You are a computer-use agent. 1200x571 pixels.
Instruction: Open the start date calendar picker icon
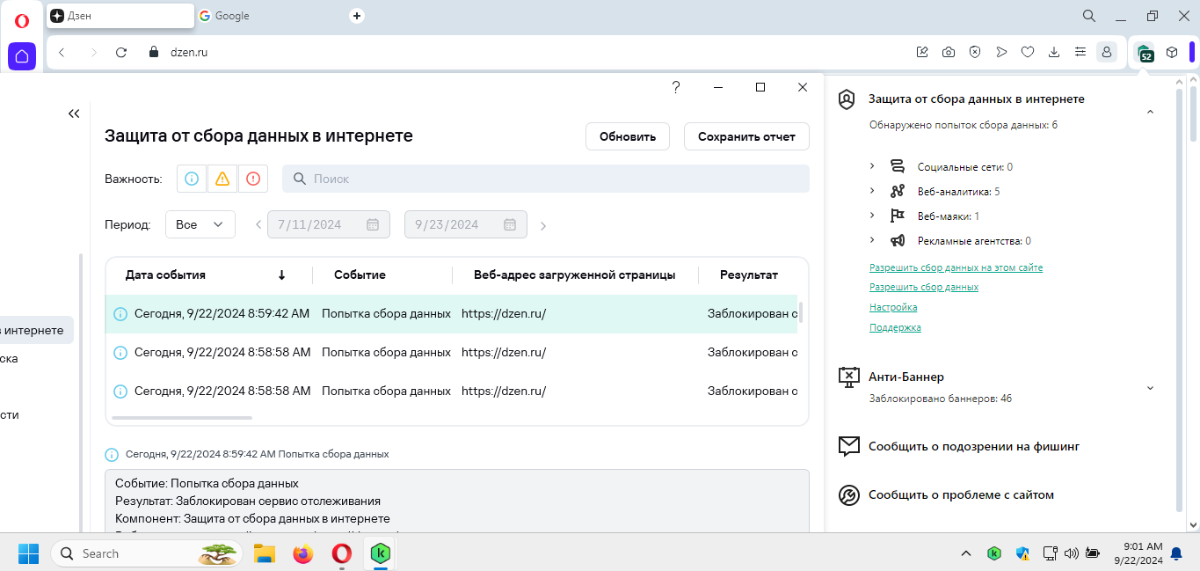pyautogui.click(x=372, y=225)
